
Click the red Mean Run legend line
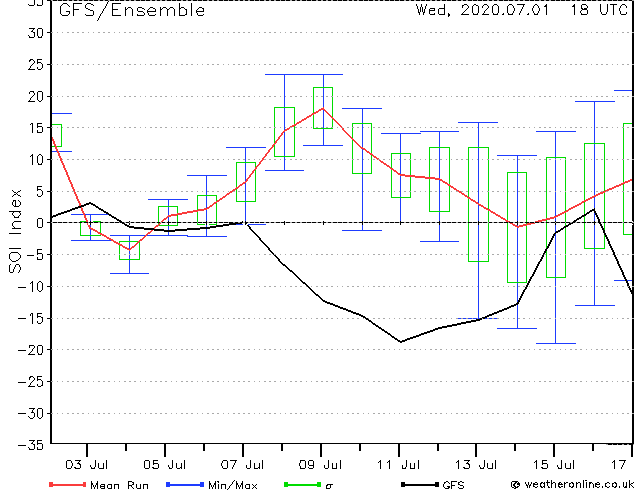[68, 484]
